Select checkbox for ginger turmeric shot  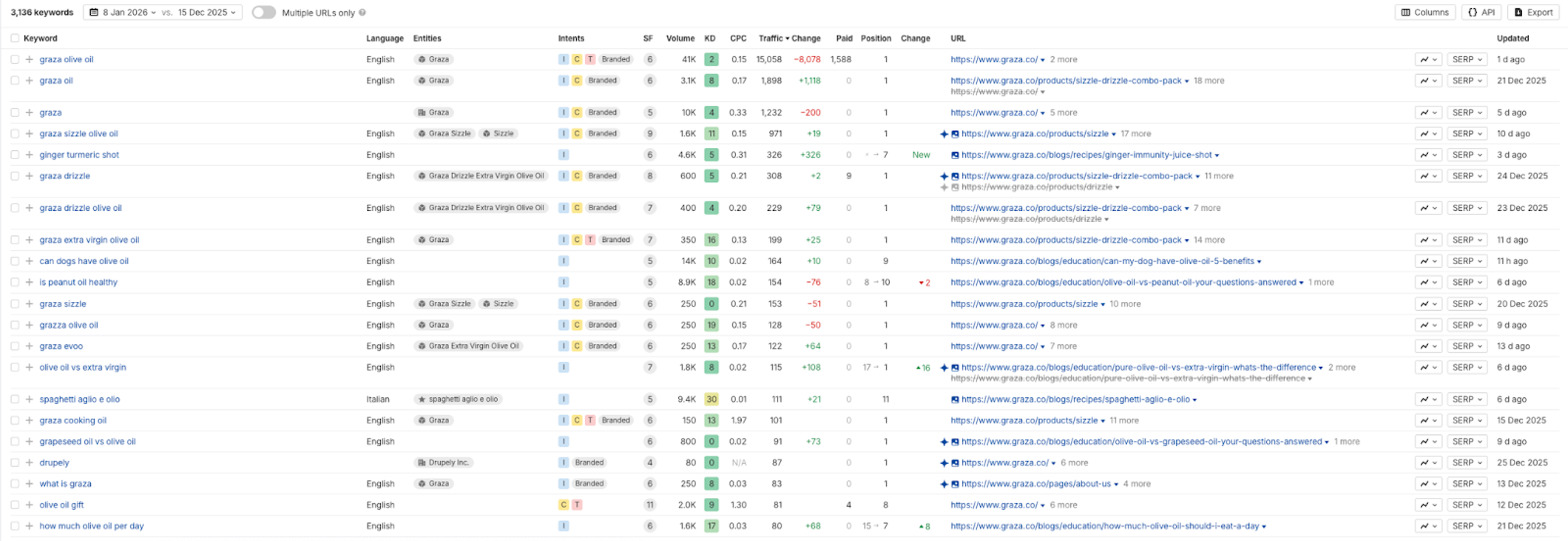tap(15, 155)
